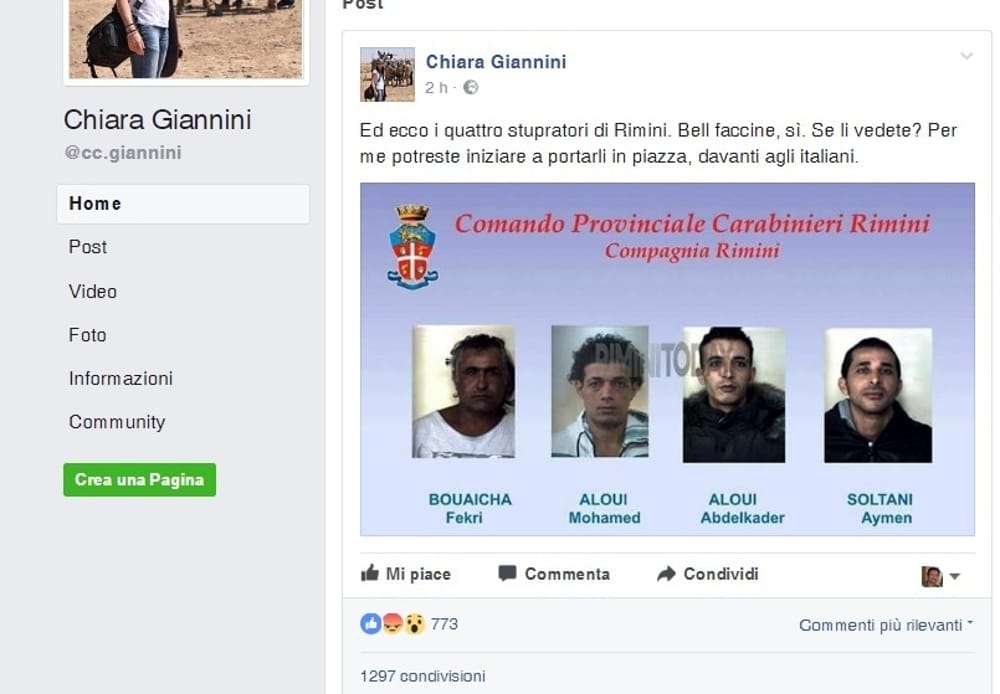Open Chiara Giannini post author link
Viewport: 1000px width, 694px height.
click(496, 62)
